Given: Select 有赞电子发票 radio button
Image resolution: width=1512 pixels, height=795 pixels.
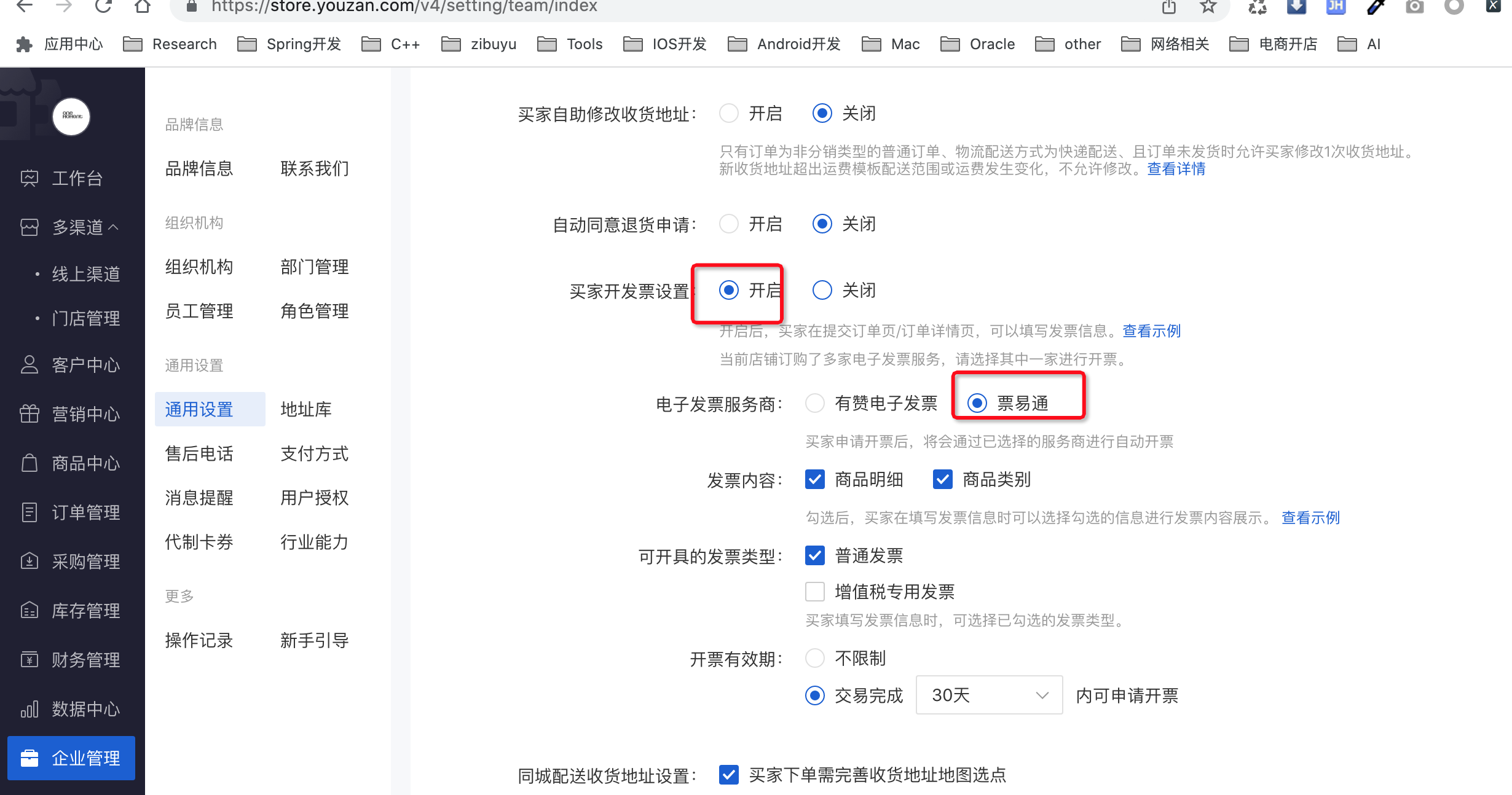Looking at the screenshot, I should click(815, 403).
